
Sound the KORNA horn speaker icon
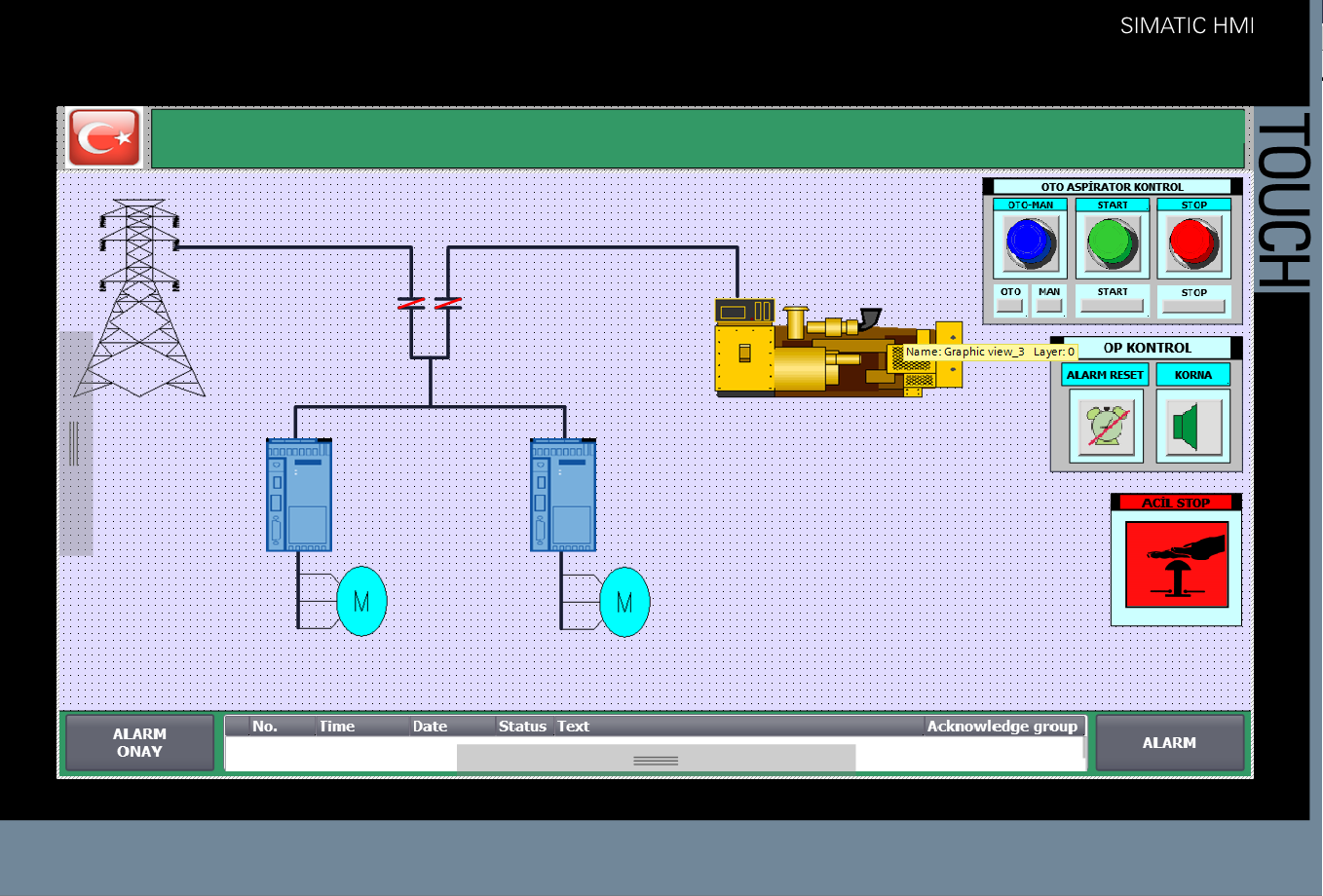[x=1192, y=426]
